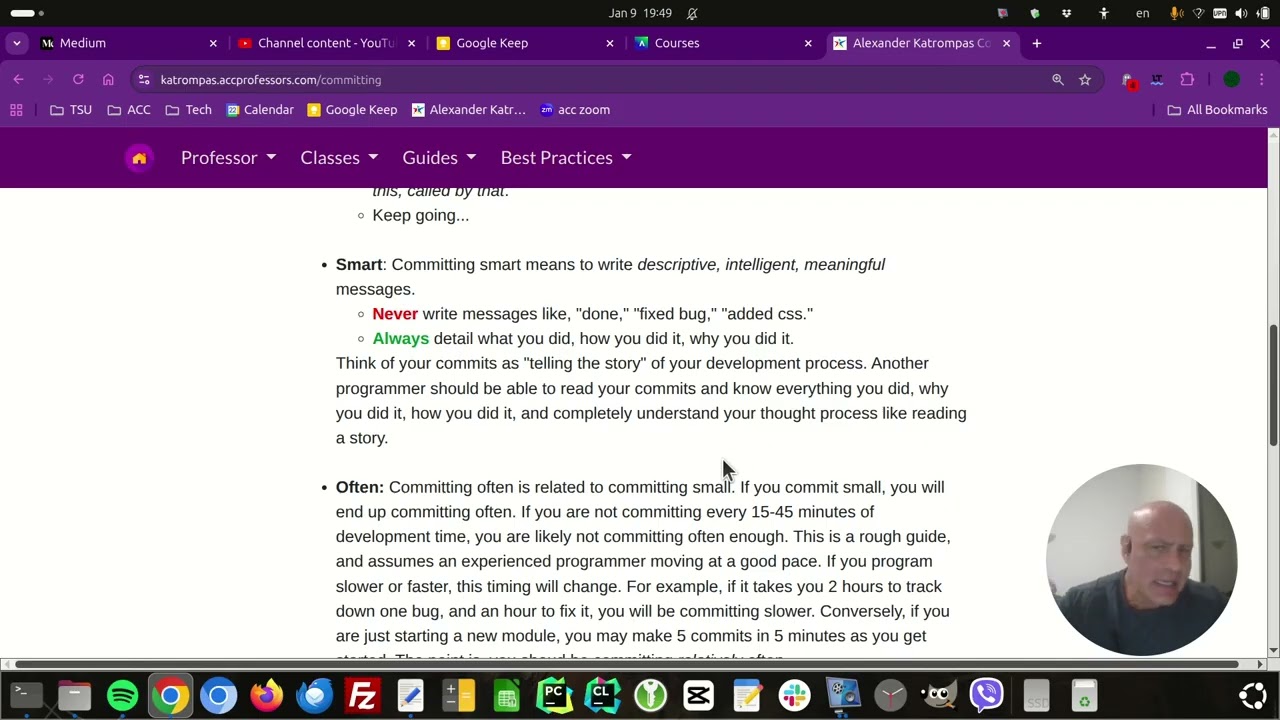Open the Terminal from the dock
Viewport: 1280px width, 720px height.
[x=27, y=694]
